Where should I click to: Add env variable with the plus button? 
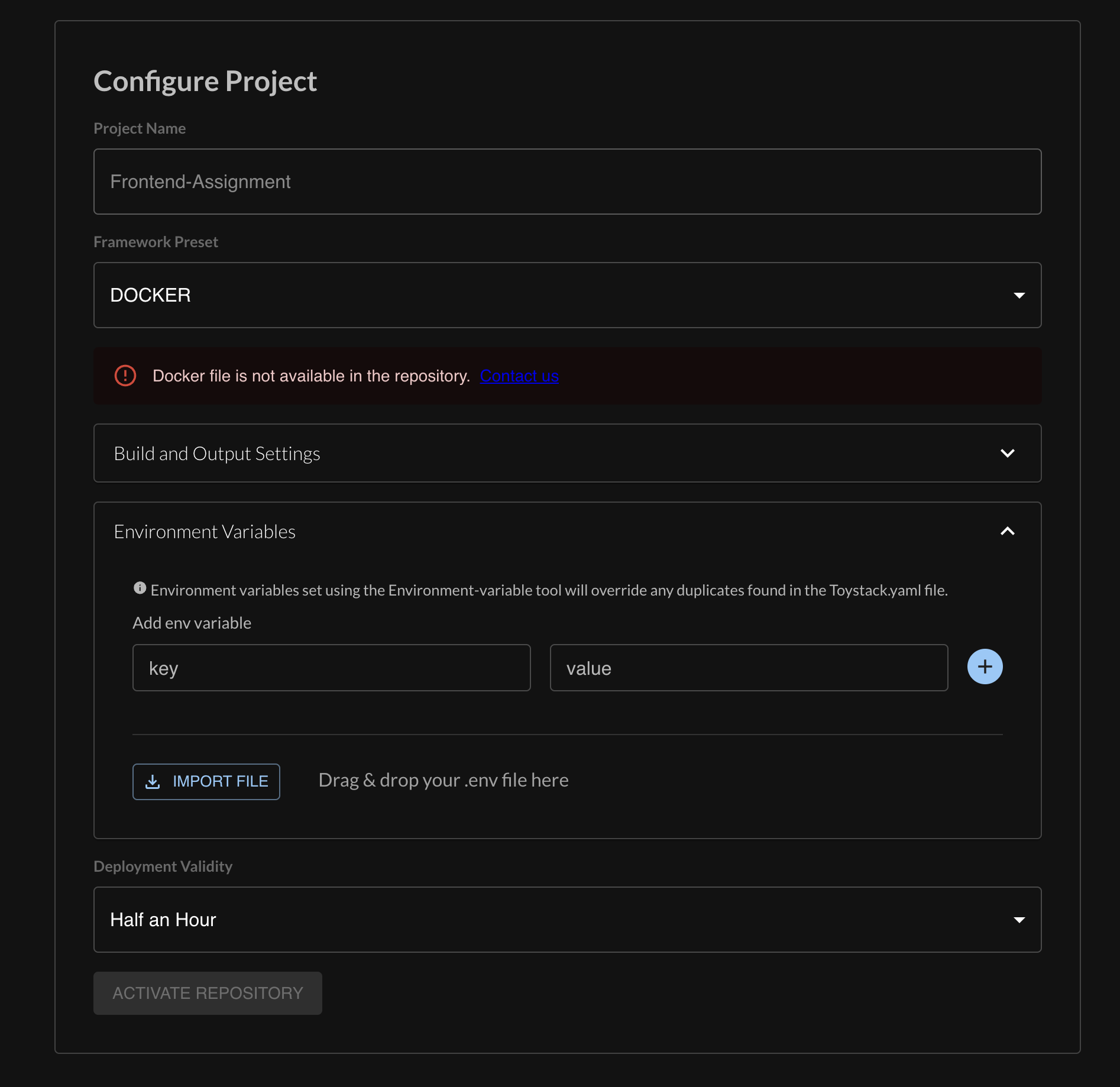point(985,667)
